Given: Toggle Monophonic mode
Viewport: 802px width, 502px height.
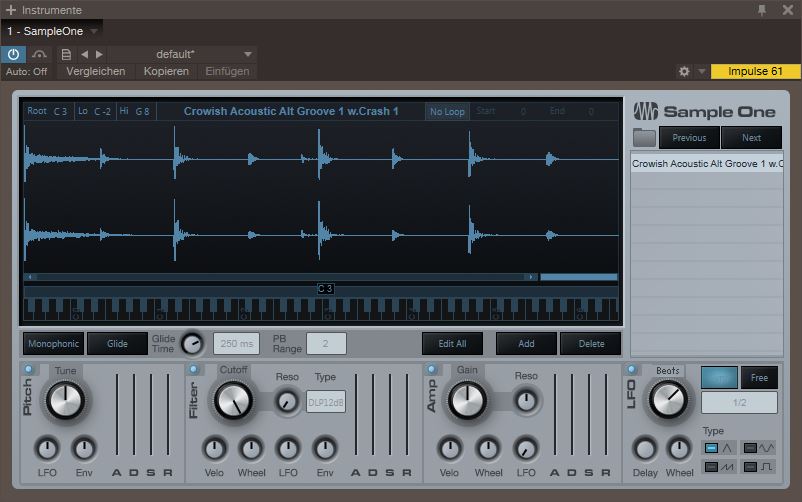Looking at the screenshot, I should 54,344.
